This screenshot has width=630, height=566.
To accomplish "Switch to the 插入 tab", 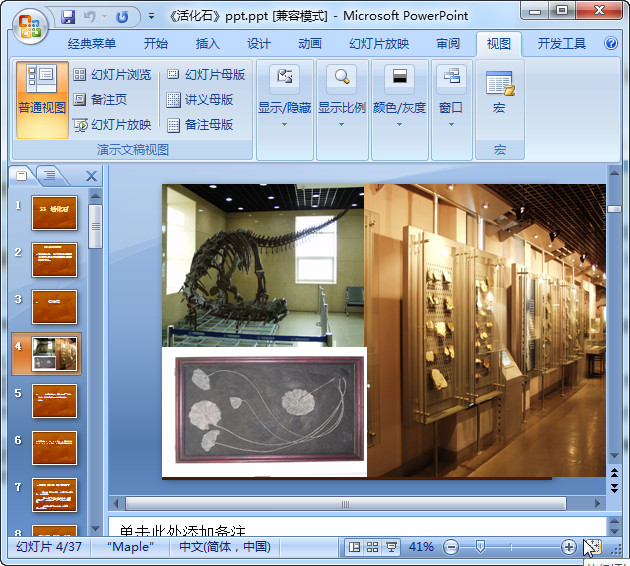I will (x=207, y=43).
